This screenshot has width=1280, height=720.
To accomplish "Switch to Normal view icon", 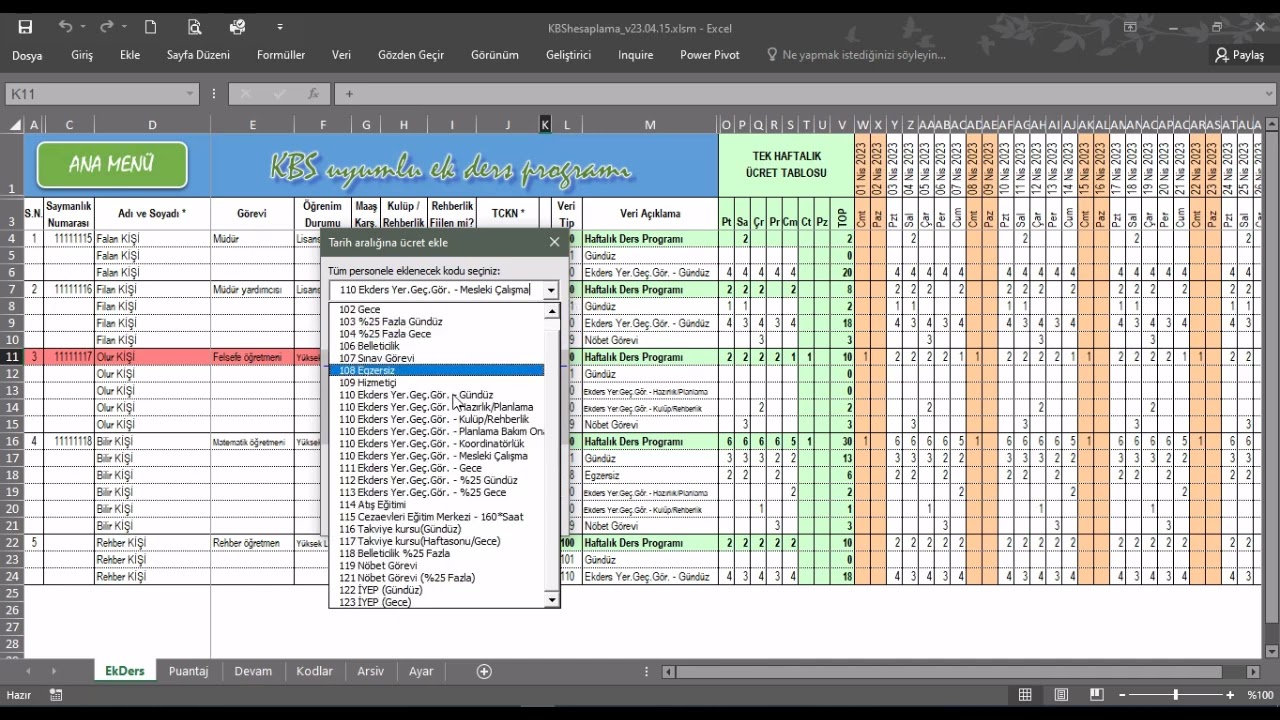I will 1025,695.
